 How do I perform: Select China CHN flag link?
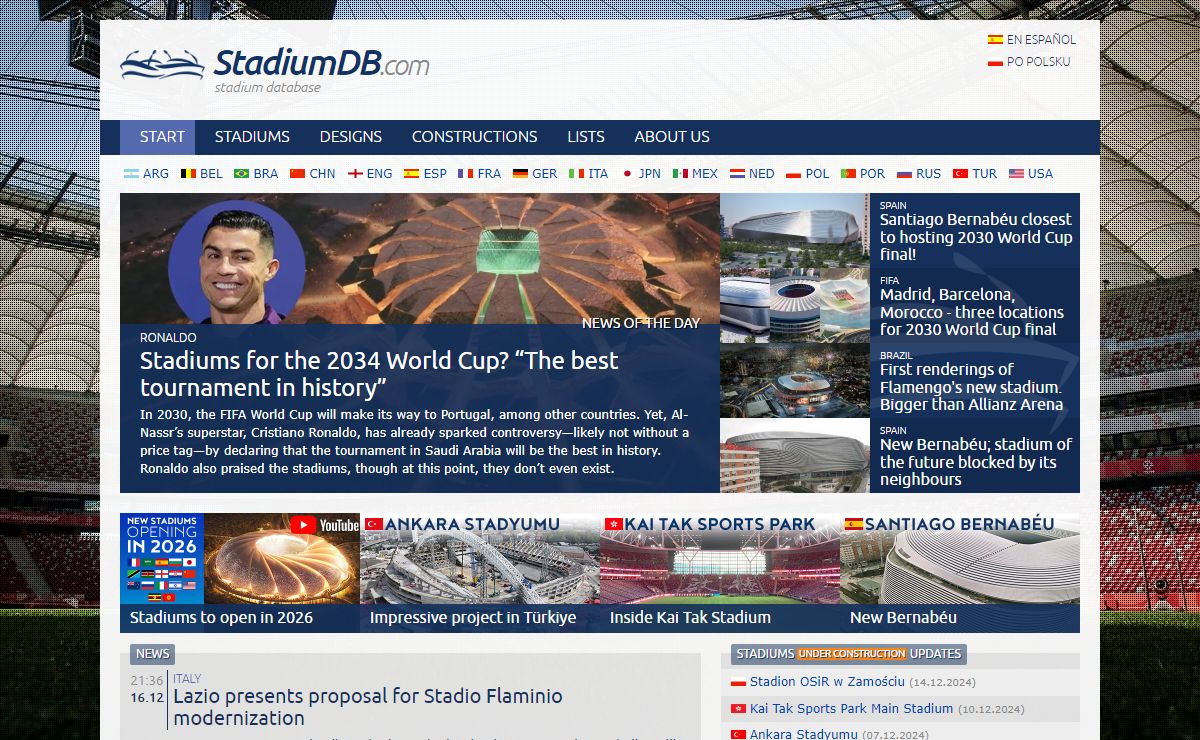pyautogui.click(x=312, y=174)
